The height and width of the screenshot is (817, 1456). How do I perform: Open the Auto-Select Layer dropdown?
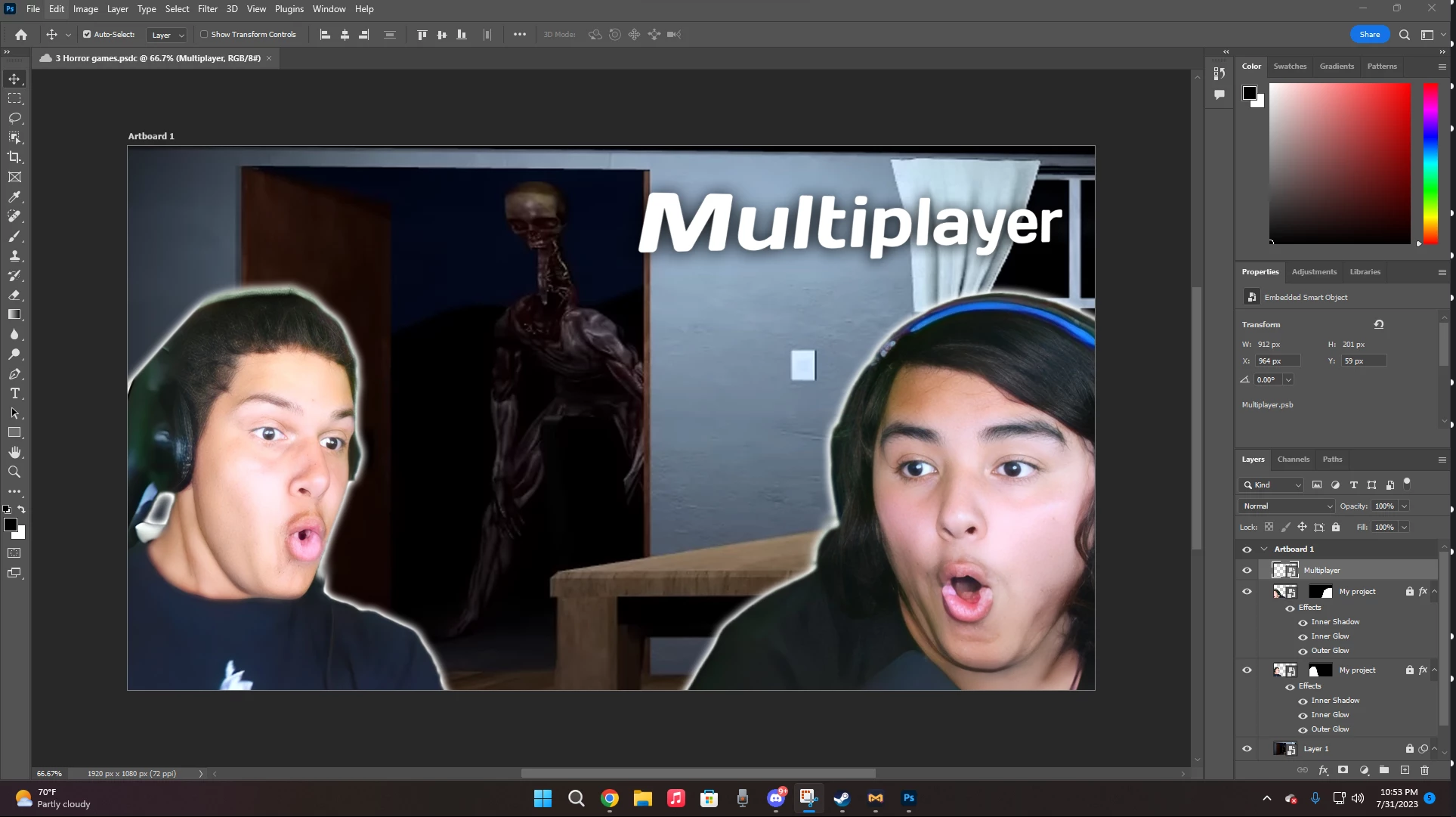tap(167, 35)
